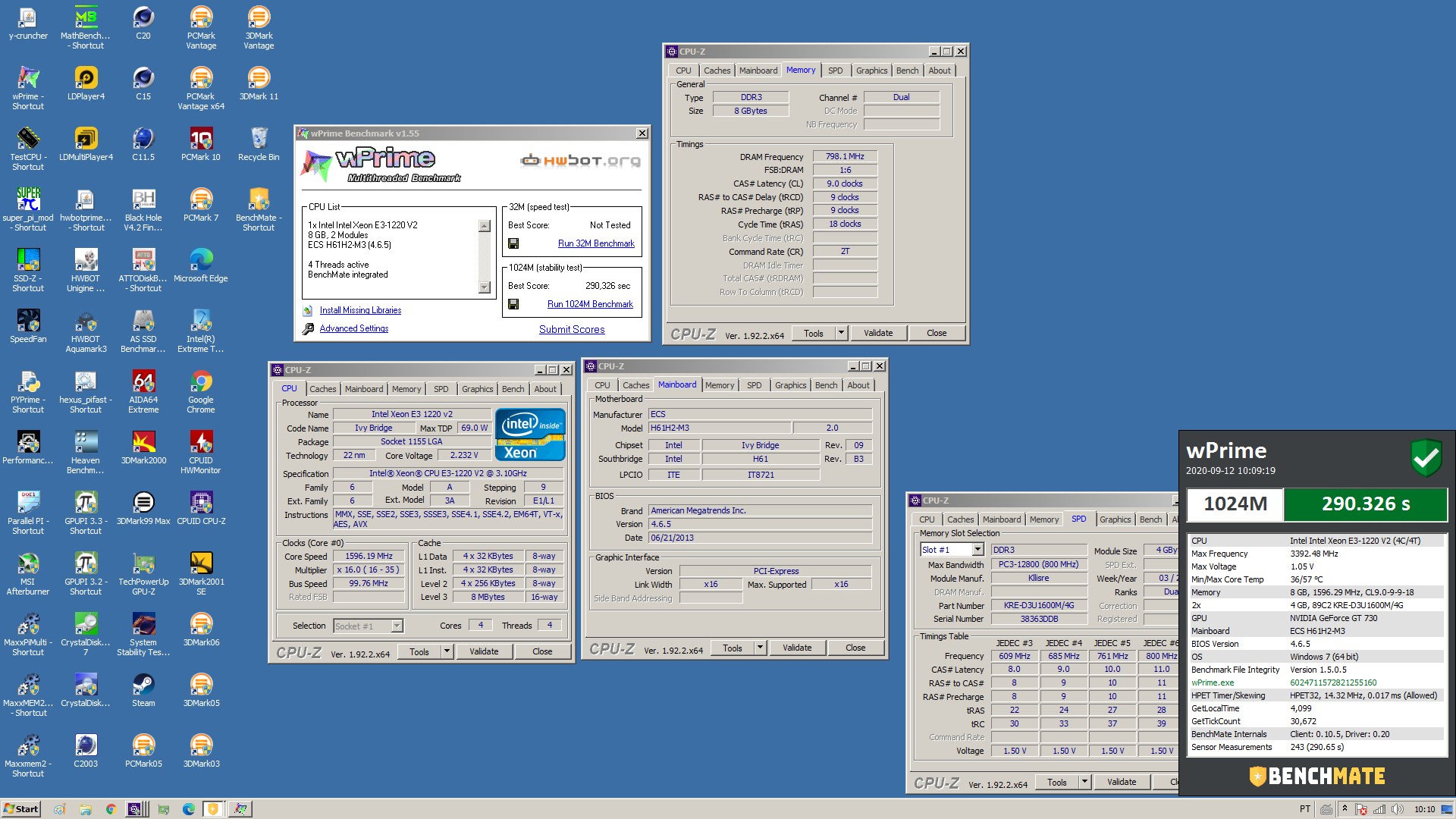
Task: Click Run 32M Benchmark link
Action: 596,243
